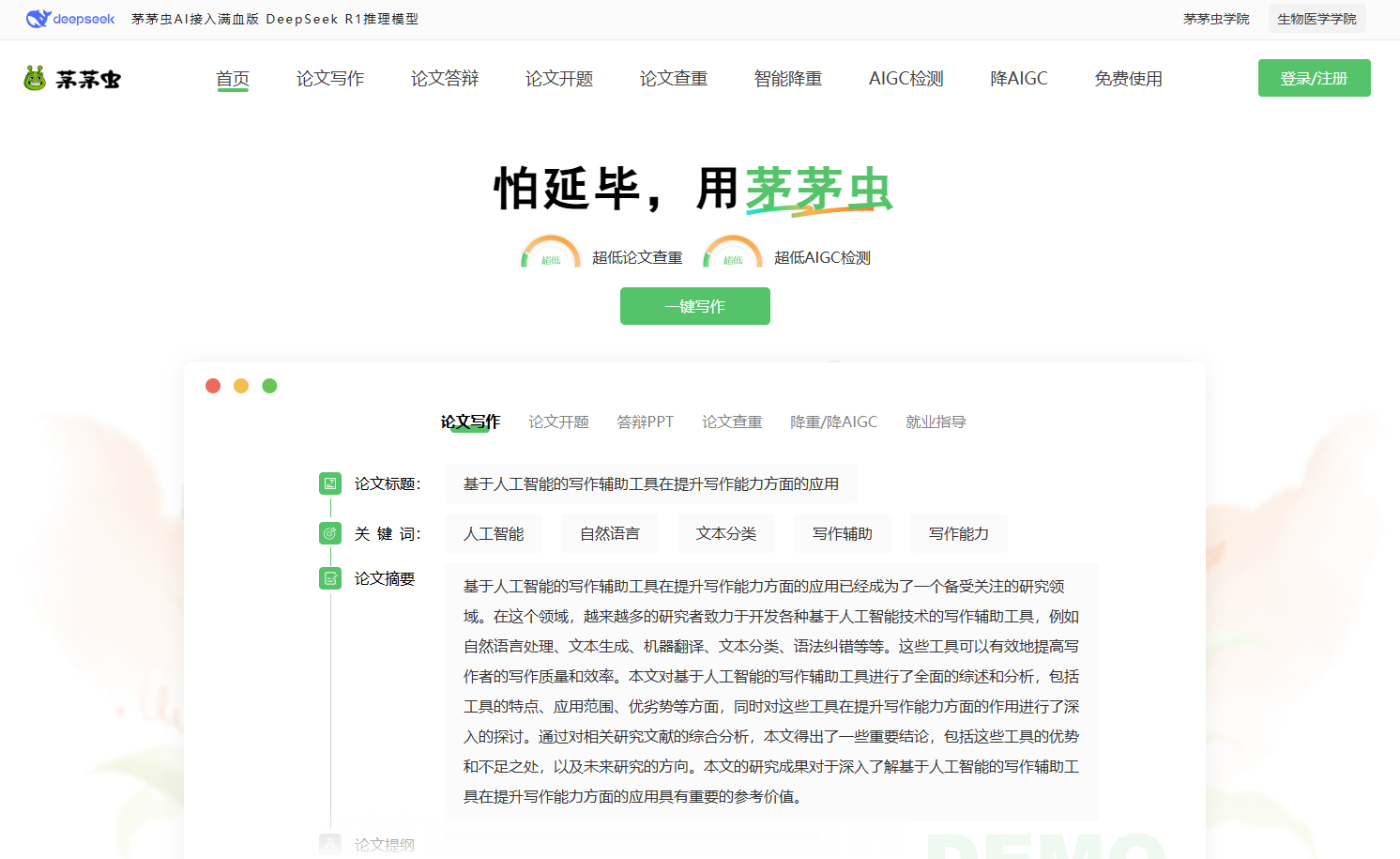Open AIGC检测 from the navigation bar
Screen dimensions: 1400x859
point(905,79)
